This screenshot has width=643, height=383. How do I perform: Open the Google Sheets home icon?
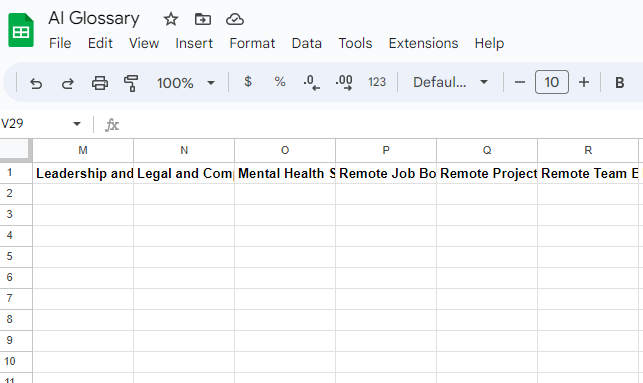21,30
